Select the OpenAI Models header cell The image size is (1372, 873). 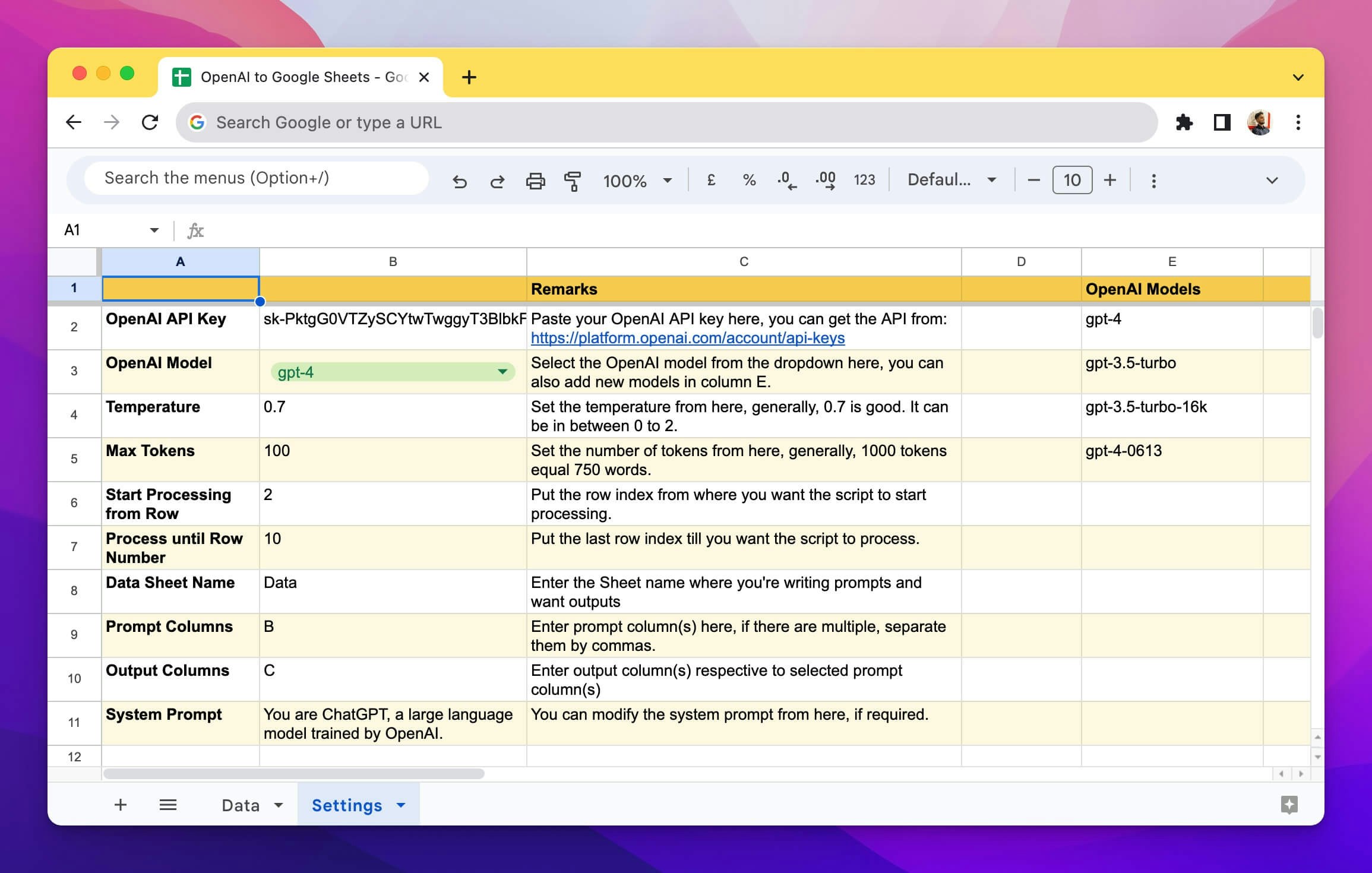pos(1172,289)
